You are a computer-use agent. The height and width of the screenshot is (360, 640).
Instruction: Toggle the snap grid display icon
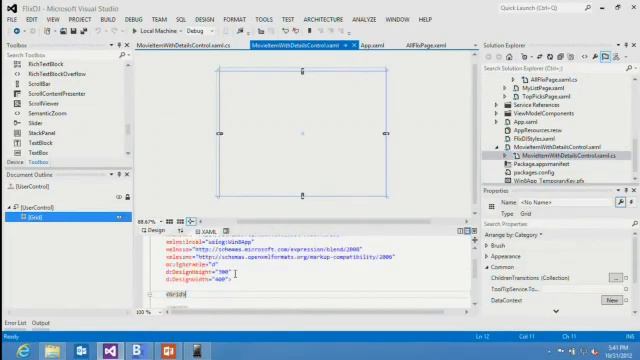coord(169,221)
